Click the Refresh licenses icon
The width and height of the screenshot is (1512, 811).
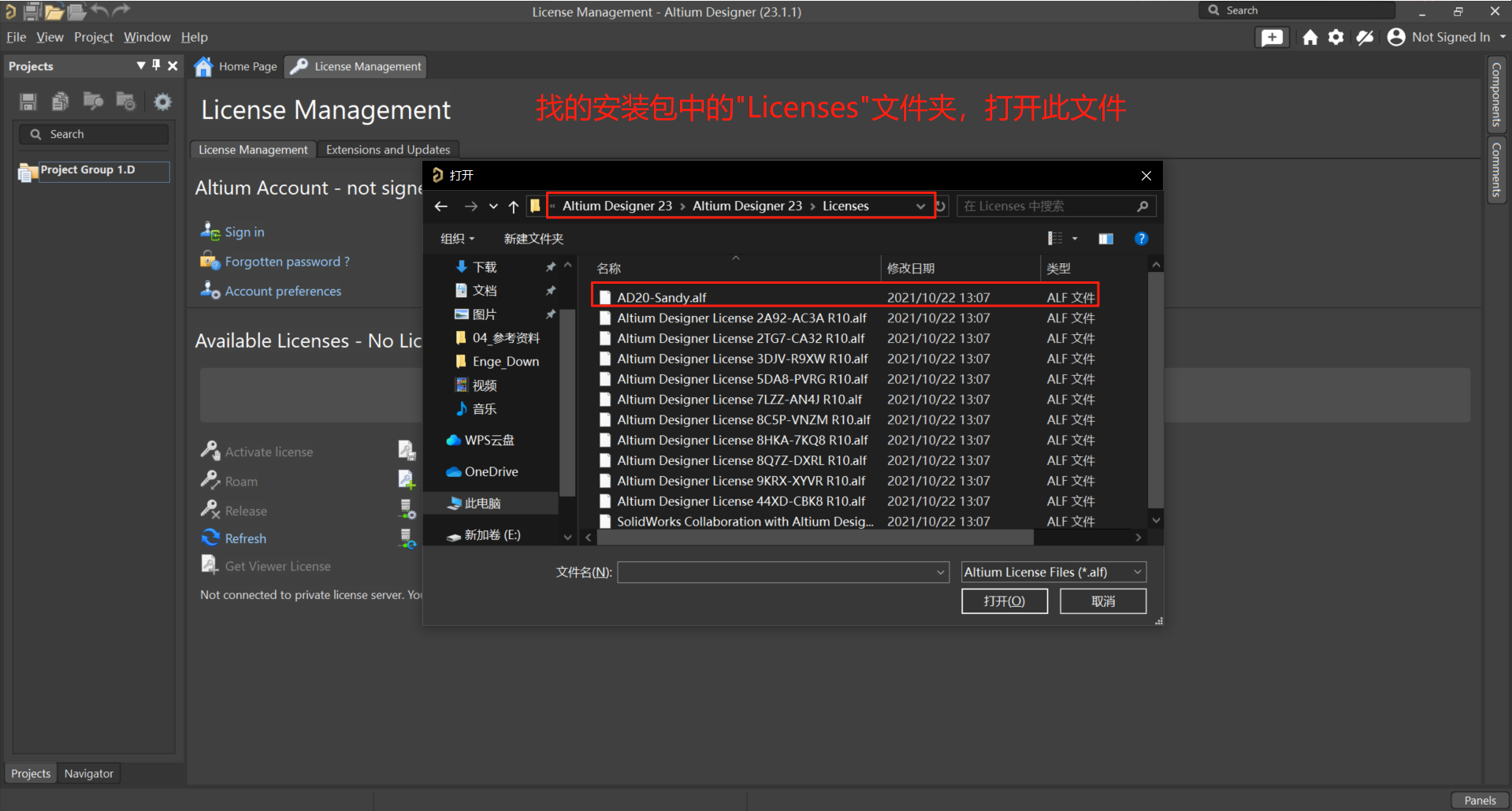(x=210, y=538)
